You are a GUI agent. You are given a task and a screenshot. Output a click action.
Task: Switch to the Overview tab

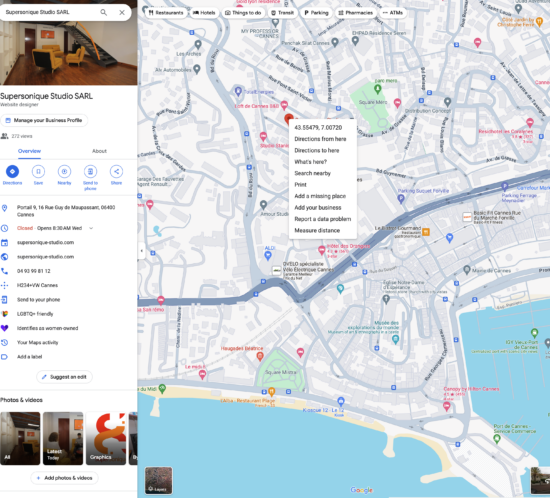(x=29, y=151)
